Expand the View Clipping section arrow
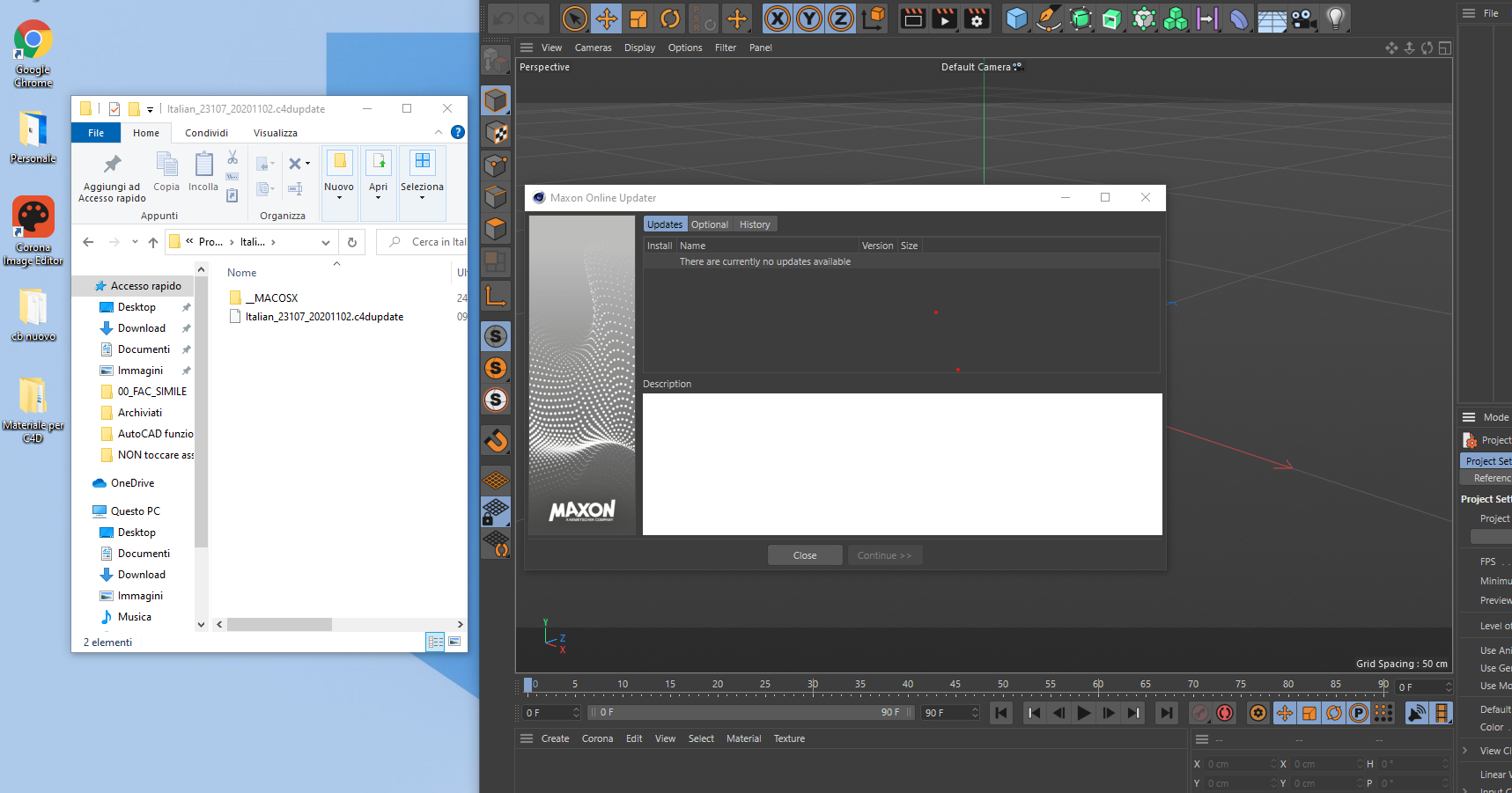 1464,751
